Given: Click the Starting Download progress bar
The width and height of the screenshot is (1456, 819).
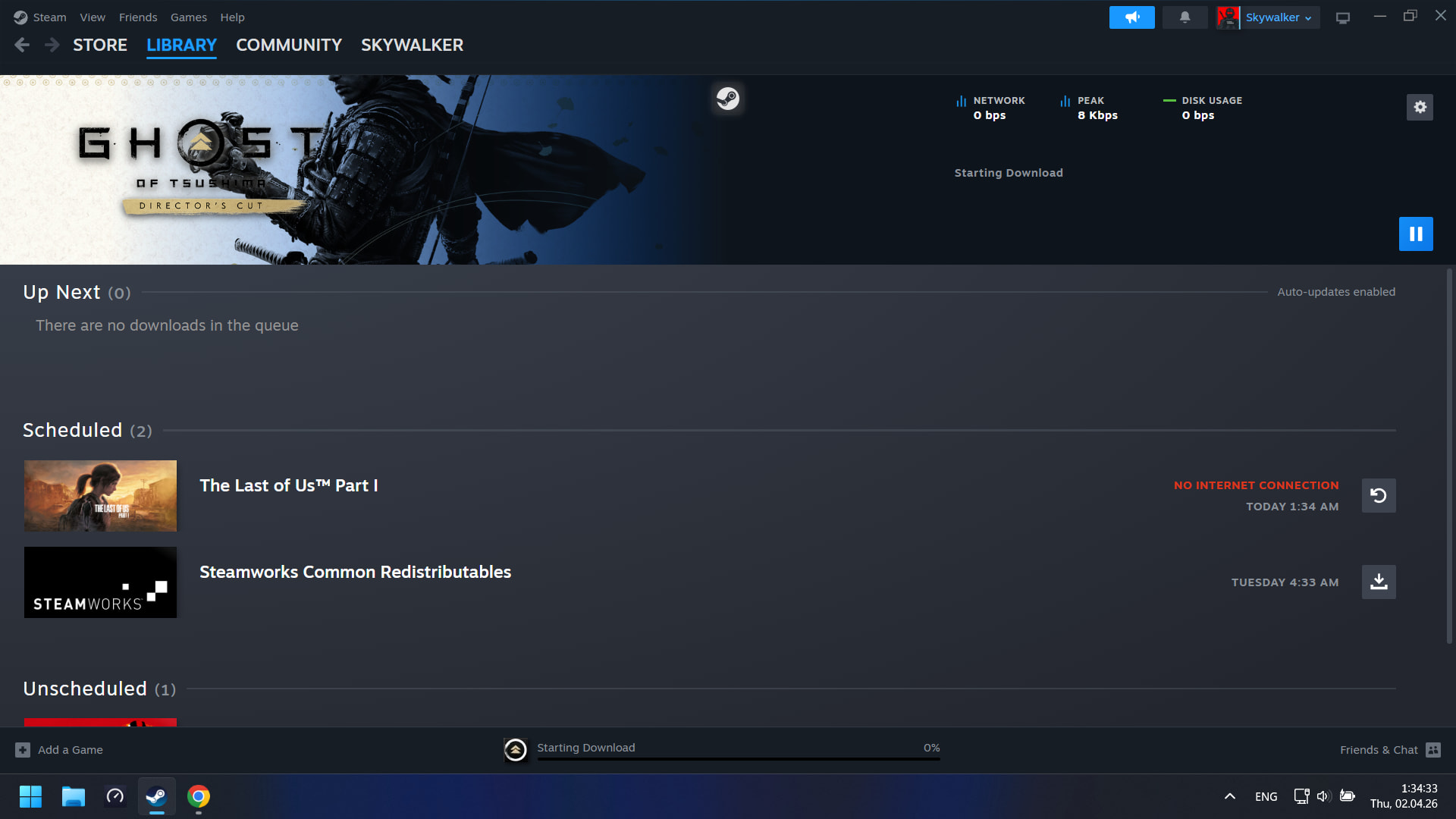Looking at the screenshot, I should point(738,758).
